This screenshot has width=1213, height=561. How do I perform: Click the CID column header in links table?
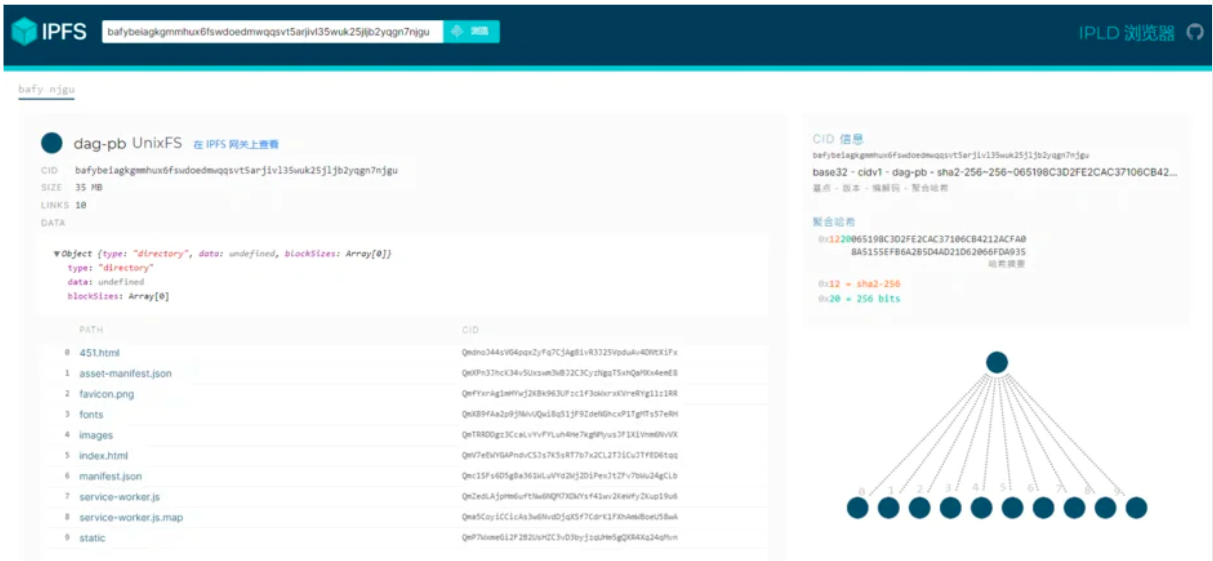coord(470,330)
